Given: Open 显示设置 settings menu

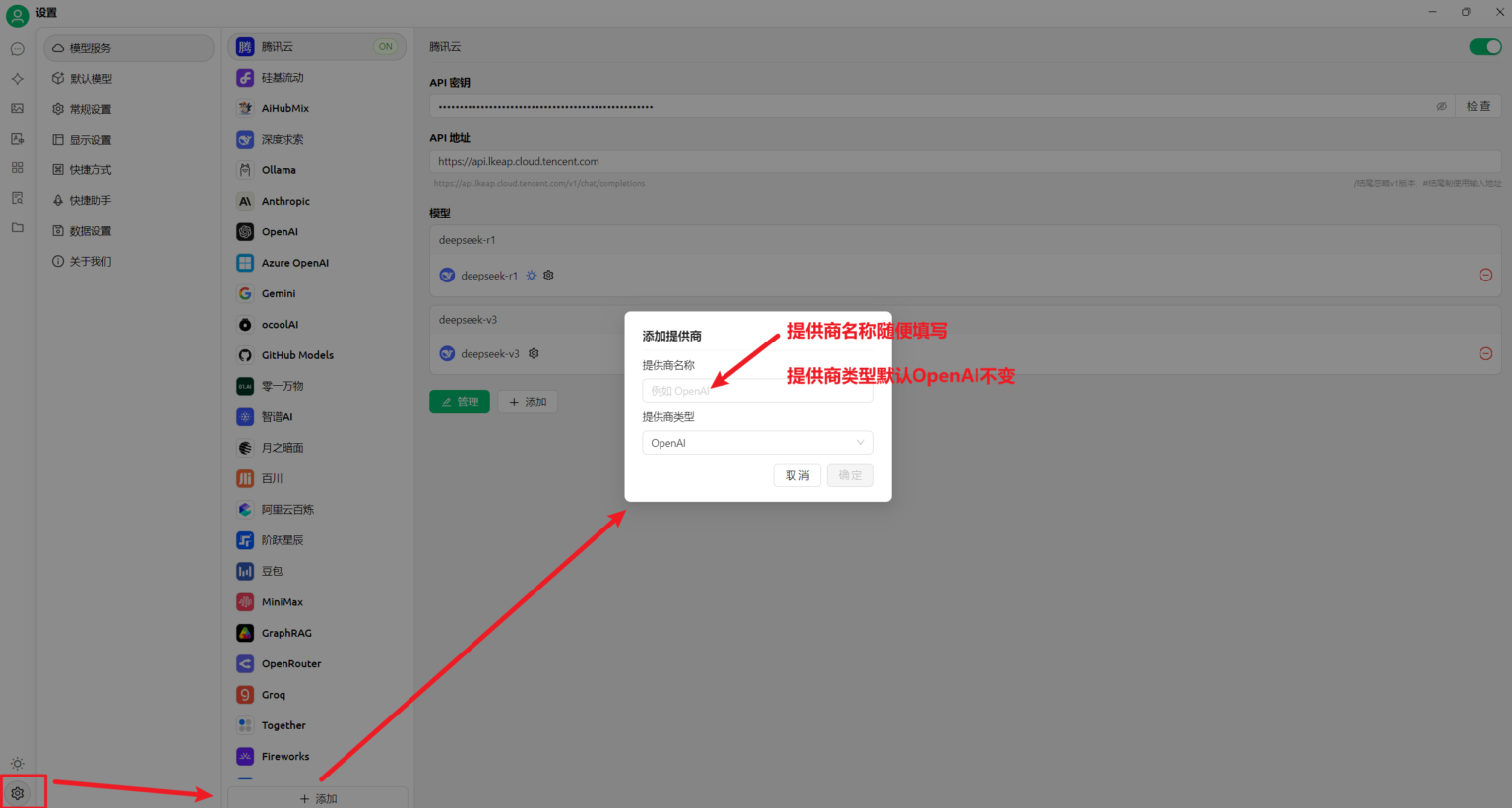Looking at the screenshot, I should [128, 140].
